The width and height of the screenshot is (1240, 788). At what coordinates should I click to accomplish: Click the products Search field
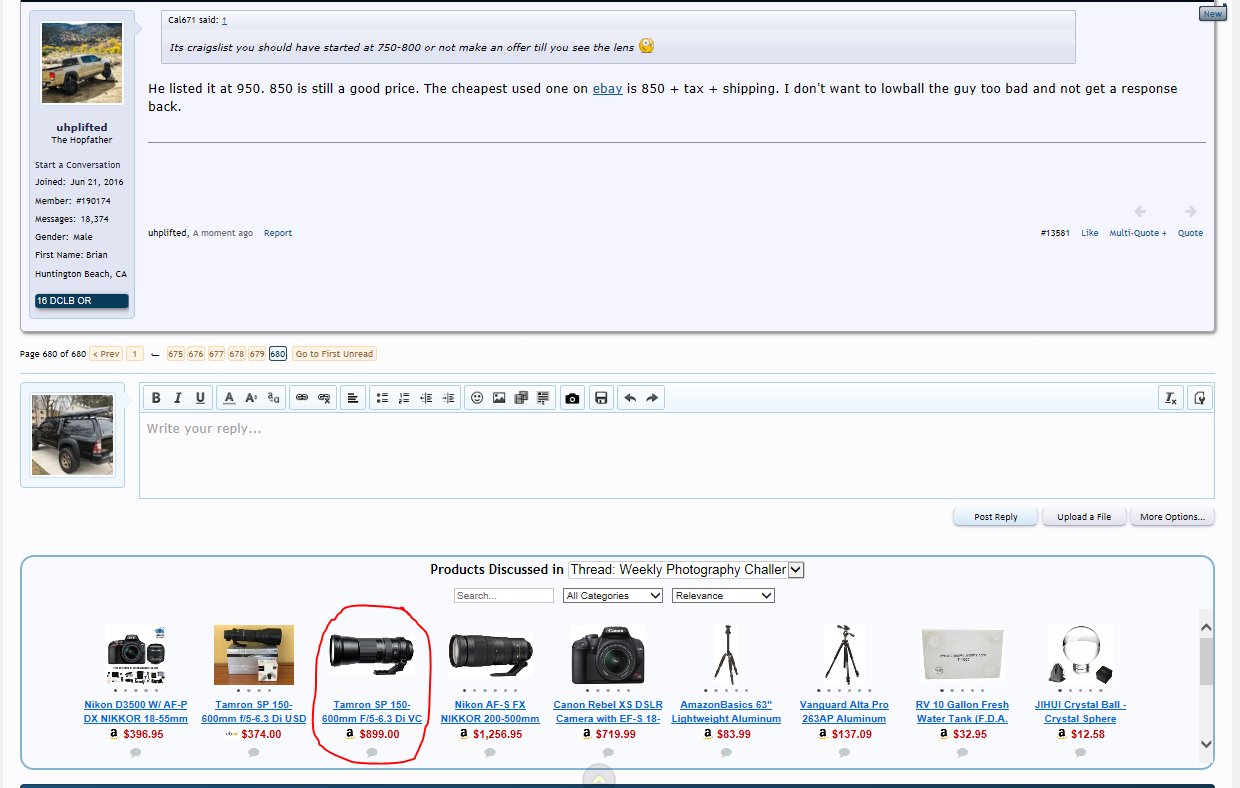[x=503, y=595]
